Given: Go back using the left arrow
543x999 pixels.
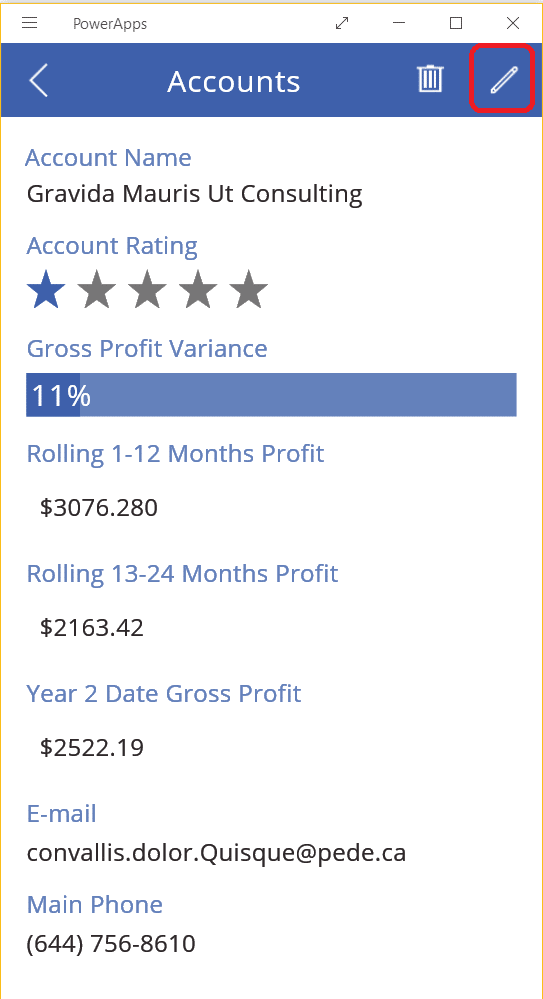Looking at the screenshot, I should [39, 80].
